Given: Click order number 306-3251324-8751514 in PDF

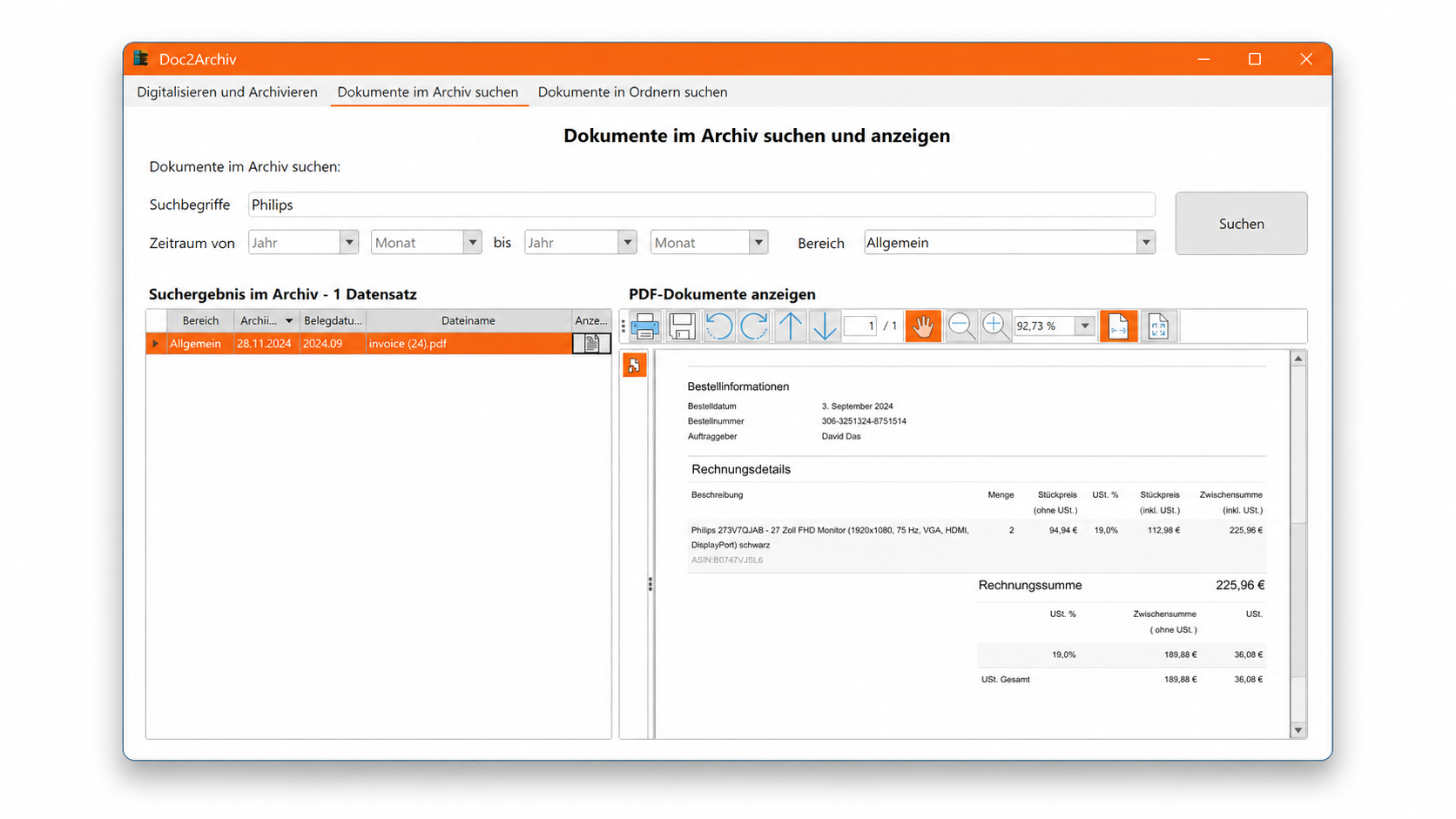Looking at the screenshot, I should (864, 421).
